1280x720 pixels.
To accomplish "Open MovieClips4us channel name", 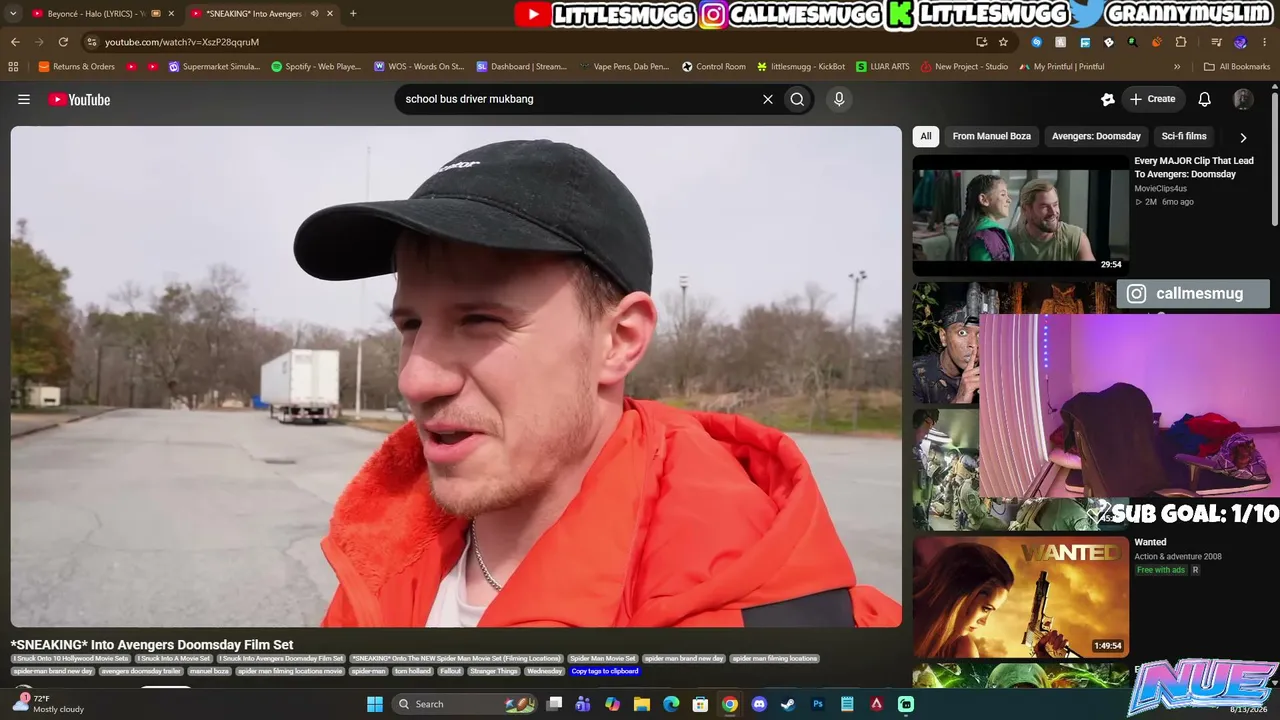I will (1160, 189).
